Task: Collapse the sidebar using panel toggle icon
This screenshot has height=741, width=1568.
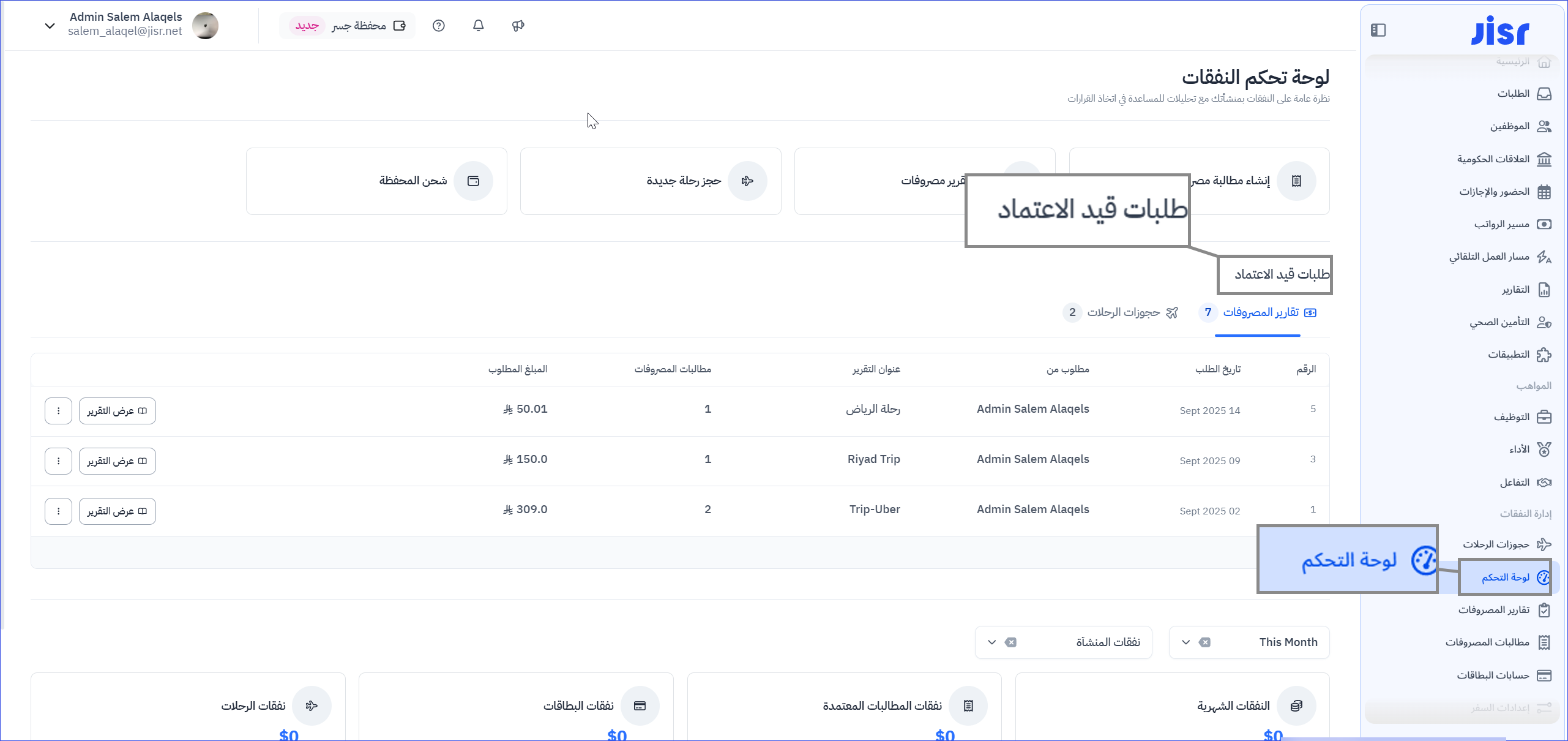Action: 1378,30
